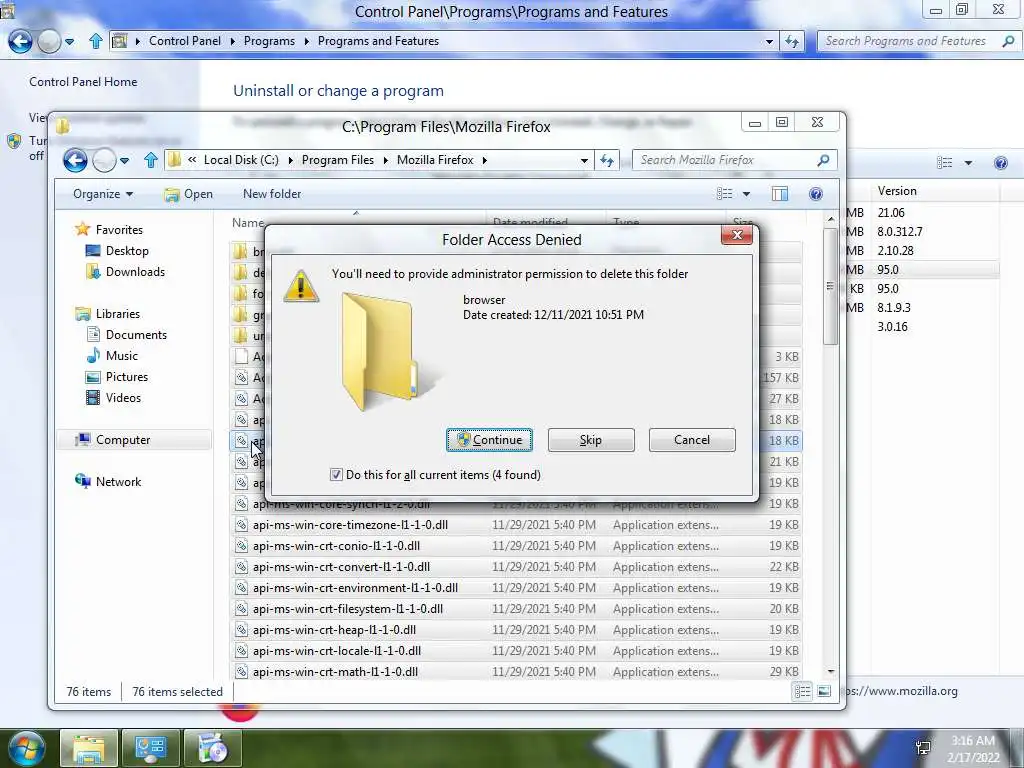This screenshot has width=1024, height=768.
Task: Uncheck 'Do this for all current items'
Action: 336,475
